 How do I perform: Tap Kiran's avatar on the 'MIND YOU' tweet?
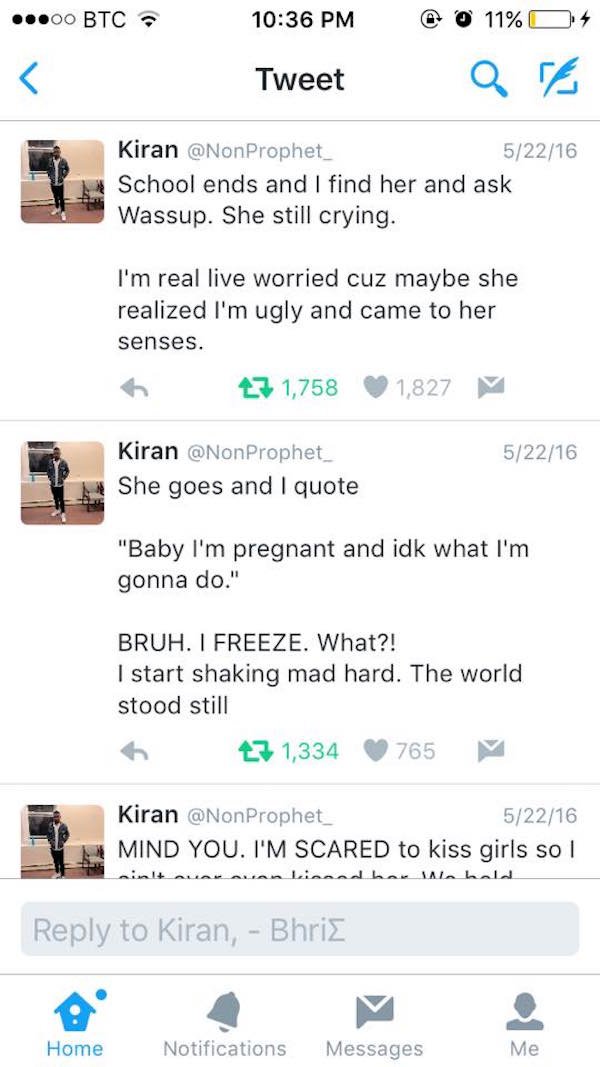point(63,841)
